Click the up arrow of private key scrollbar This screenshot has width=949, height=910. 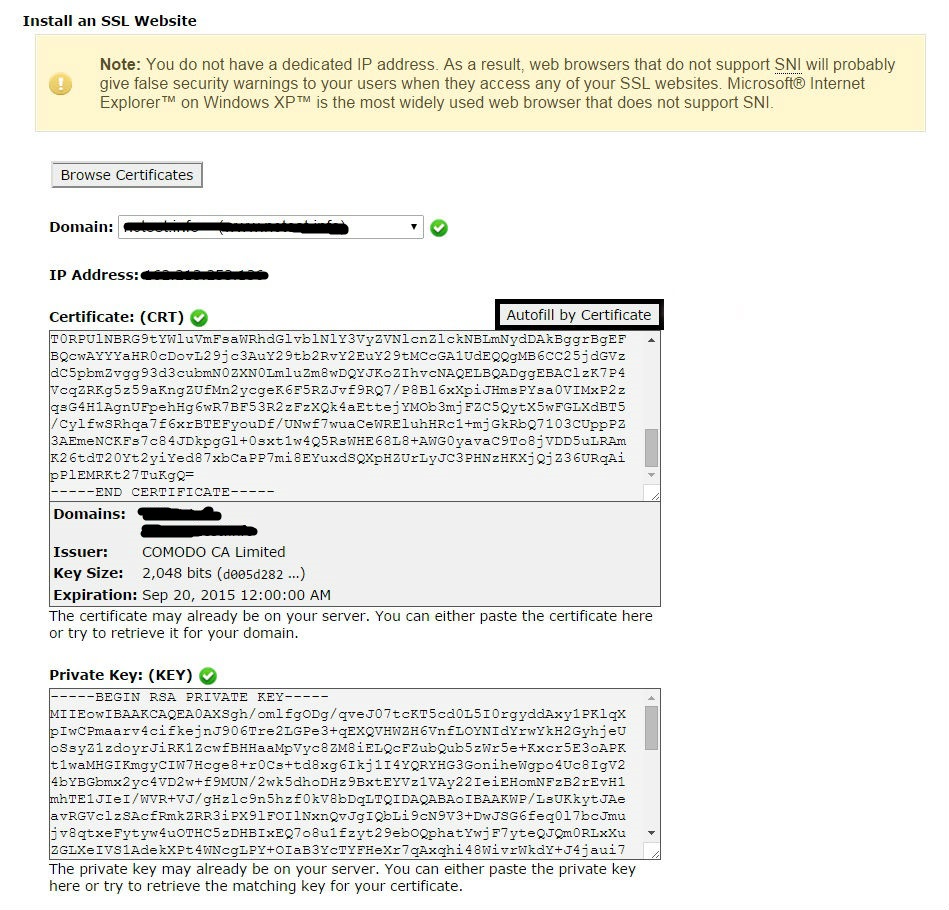pyautogui.click(x=651, y=698)
